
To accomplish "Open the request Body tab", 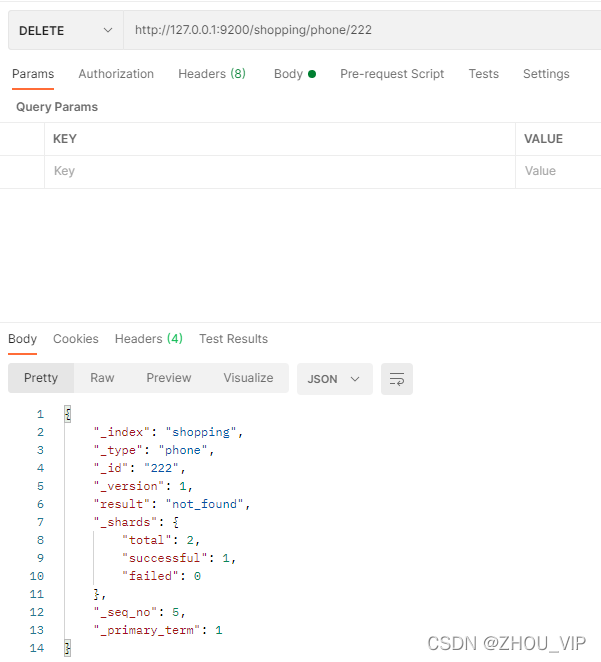I will coord(295,74).
